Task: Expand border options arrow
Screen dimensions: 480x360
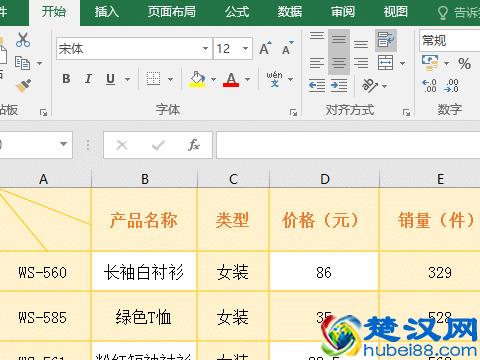Action: [170, 79]
